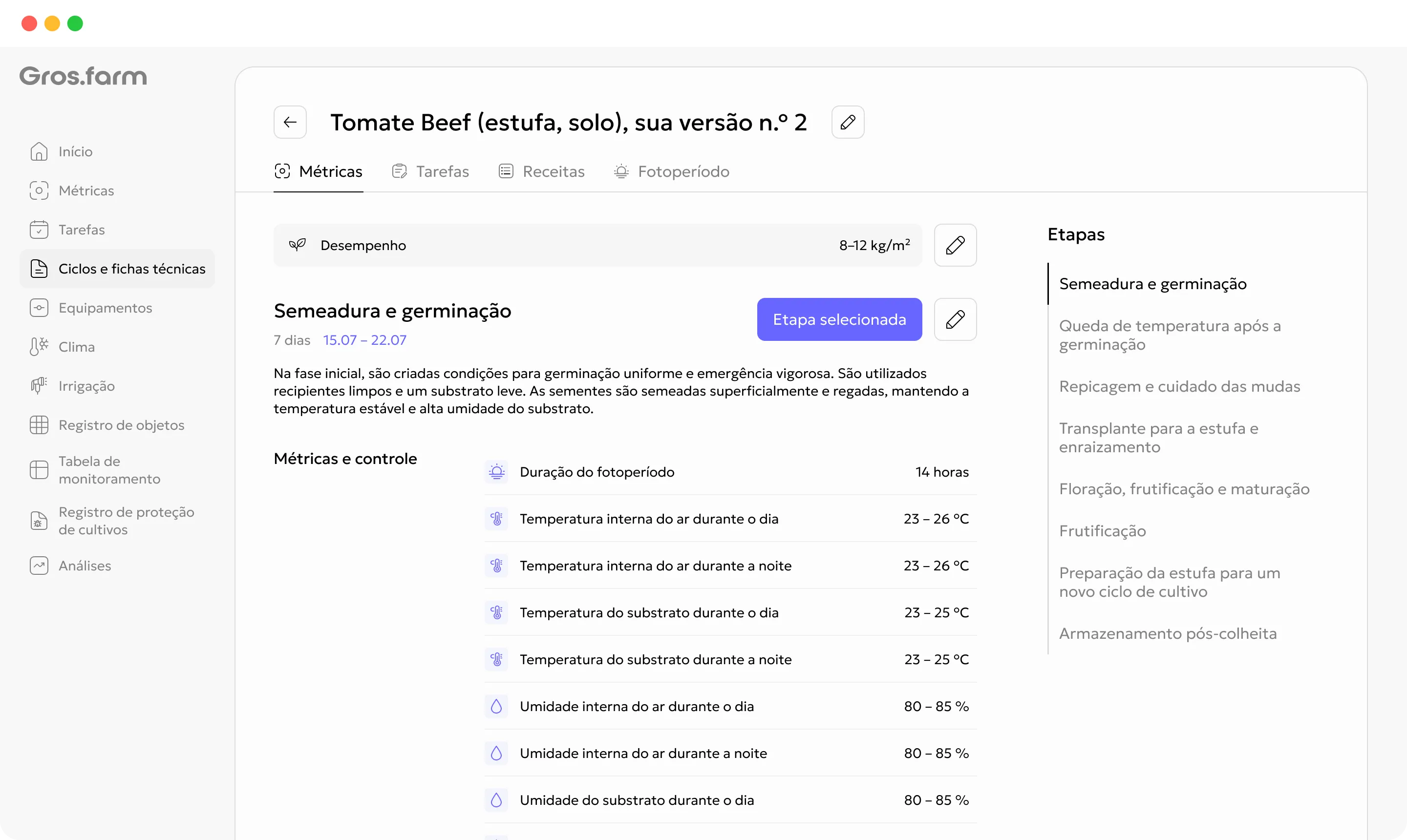The height and width of the screenshot is (840, 1407).
Task: Edit the Tomate Beef title with pencil icon
Action: (x=848, y=122)
